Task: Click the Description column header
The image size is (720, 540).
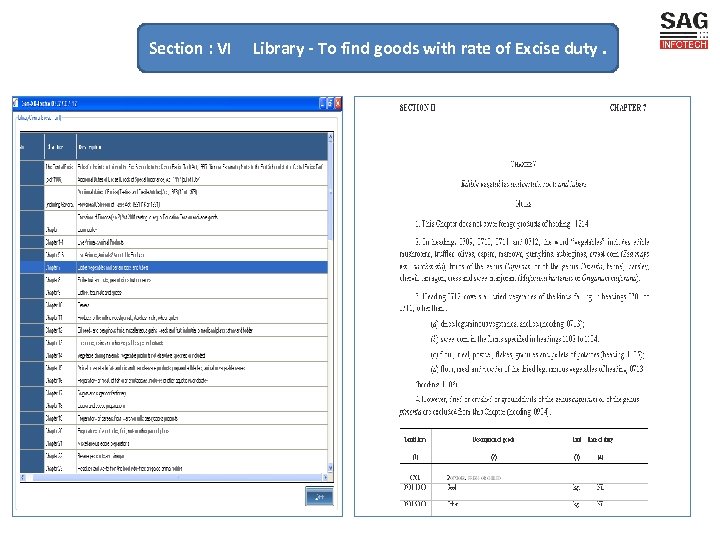Action: pyautogui.click(x=202, y=147)
